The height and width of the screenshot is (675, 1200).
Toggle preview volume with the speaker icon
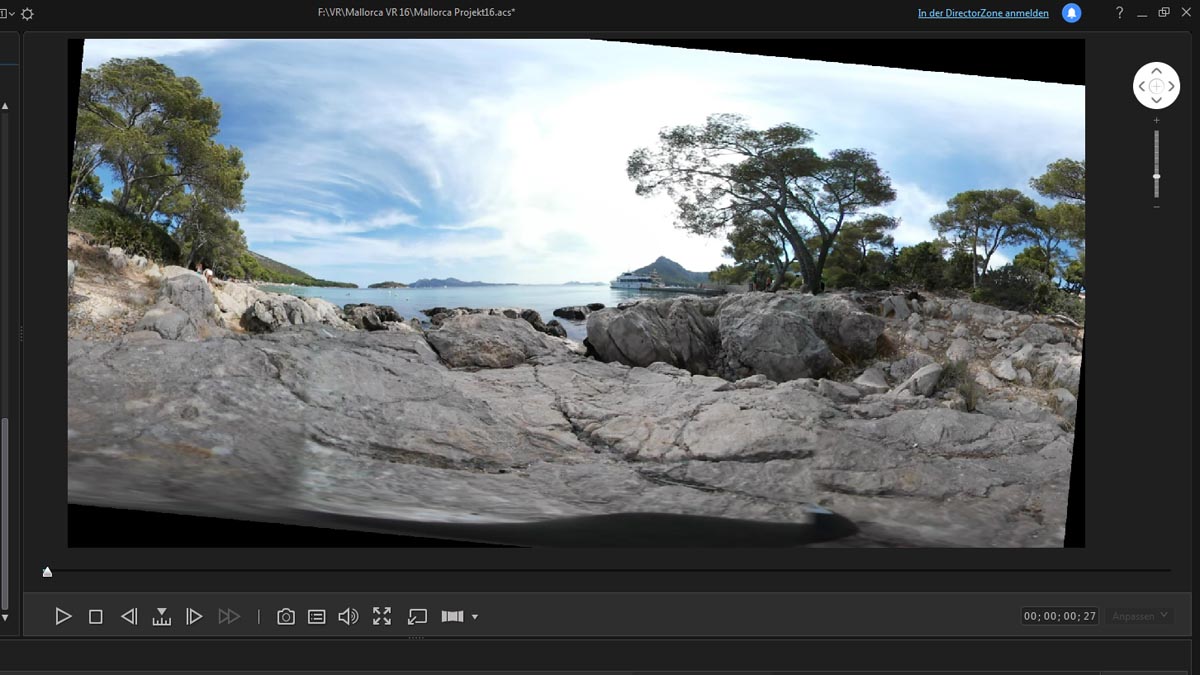tap(348, 617)
